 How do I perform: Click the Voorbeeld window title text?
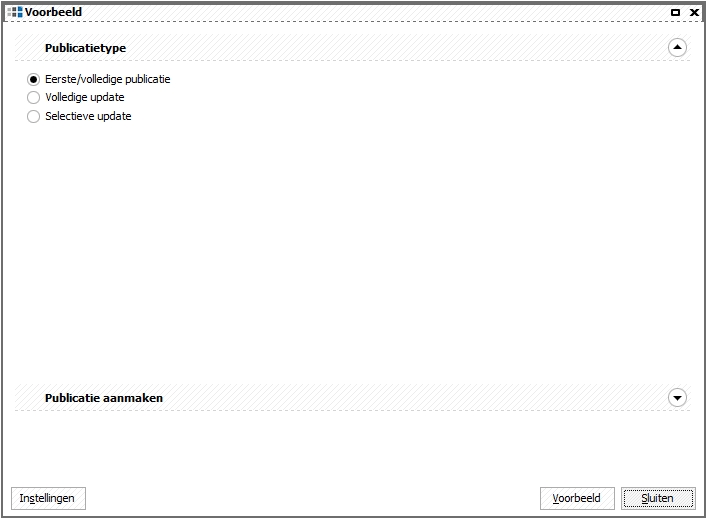tap(53, 12)
